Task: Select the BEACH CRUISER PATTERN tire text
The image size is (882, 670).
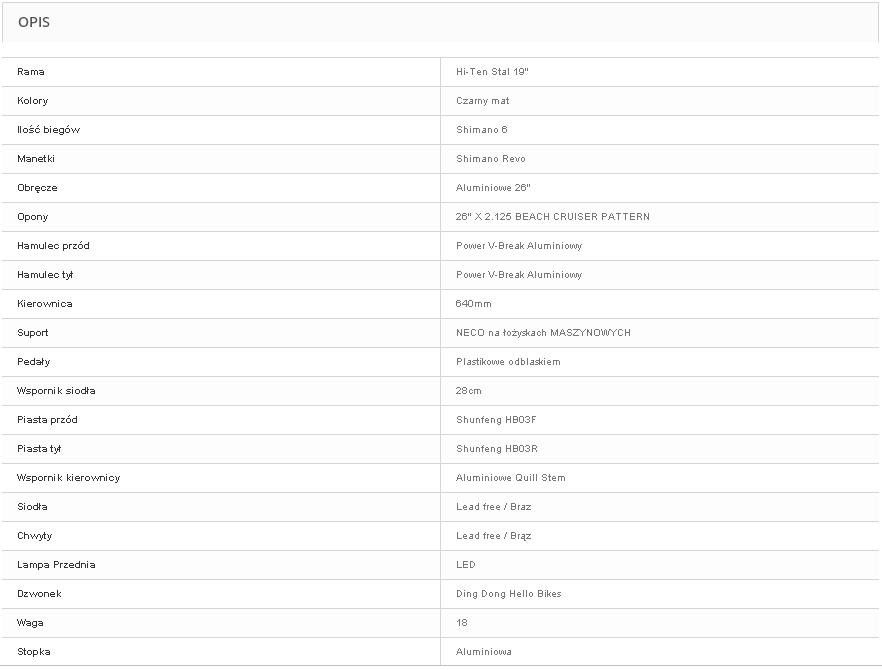Action: [582, 217]
